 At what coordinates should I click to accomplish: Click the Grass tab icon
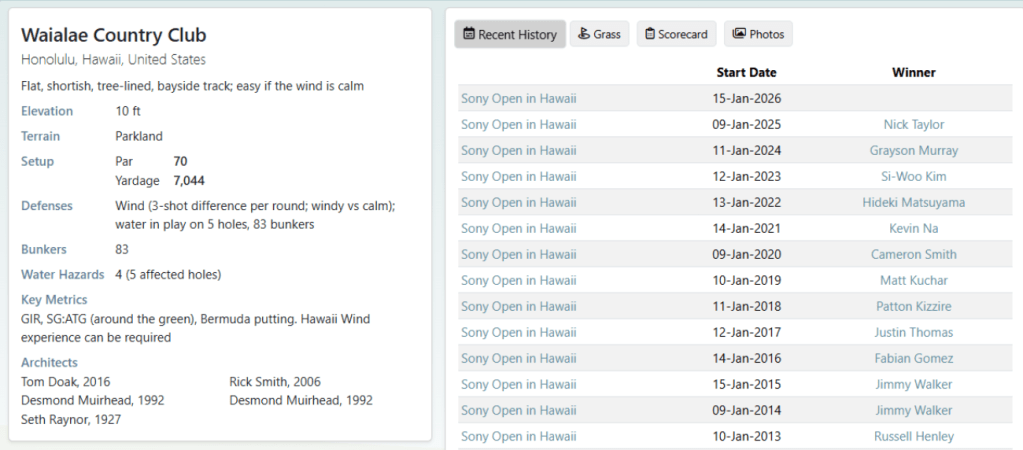[584, 34]
